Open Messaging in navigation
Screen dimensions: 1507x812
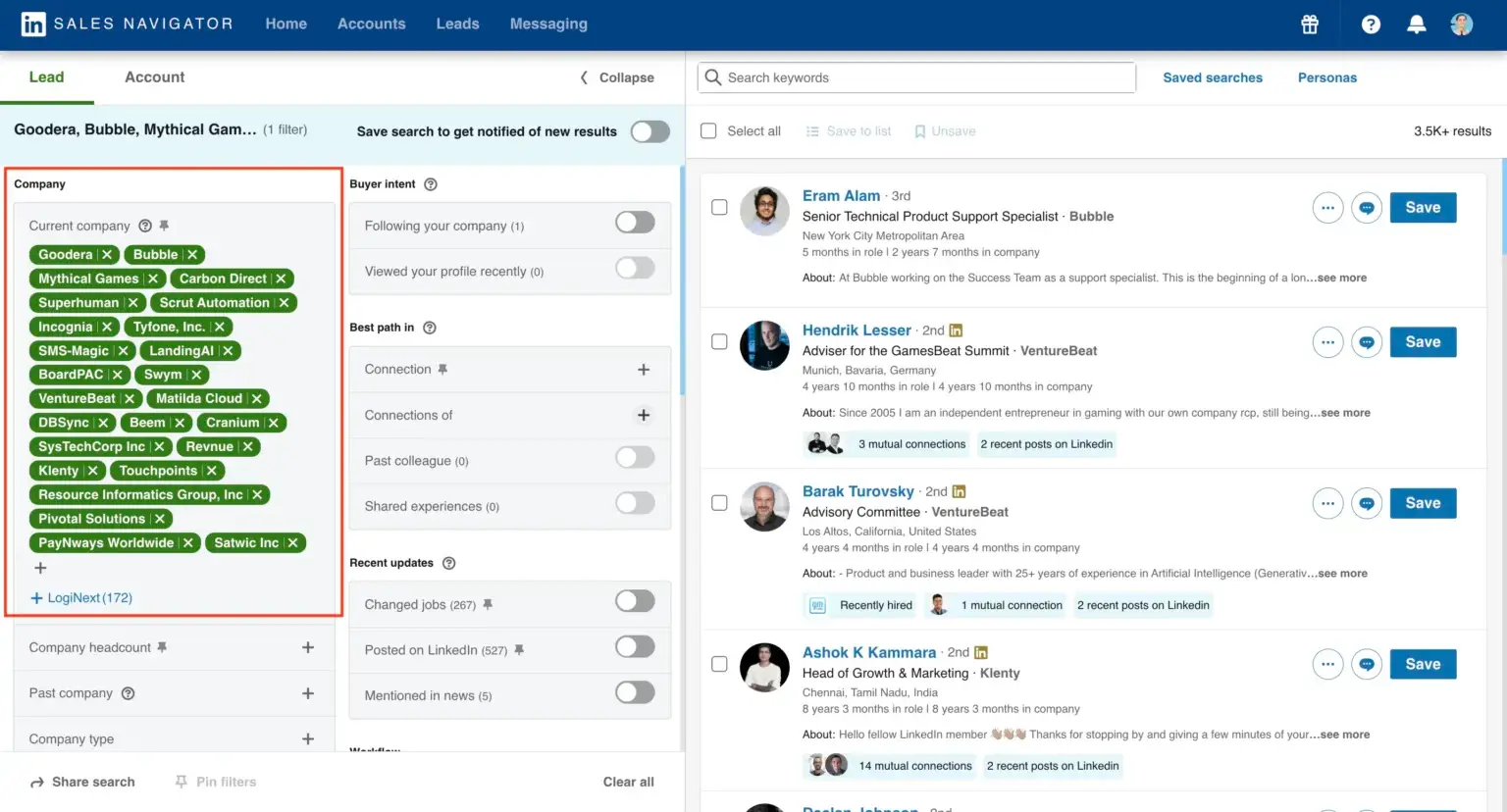548,24
